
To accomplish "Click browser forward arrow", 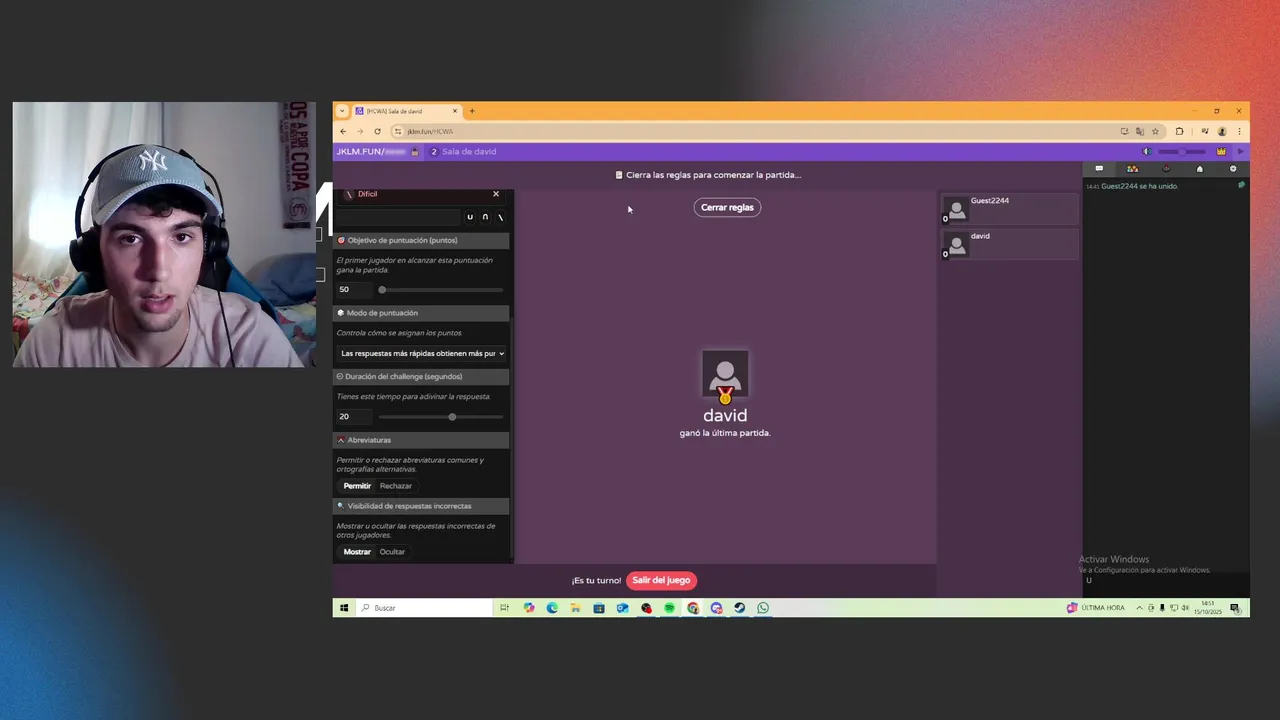I will 360,131.
